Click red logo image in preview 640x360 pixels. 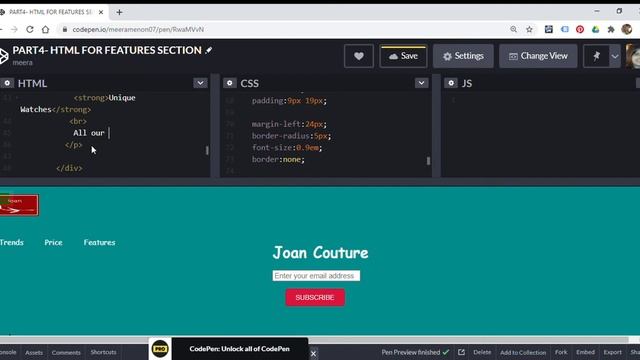19,205
